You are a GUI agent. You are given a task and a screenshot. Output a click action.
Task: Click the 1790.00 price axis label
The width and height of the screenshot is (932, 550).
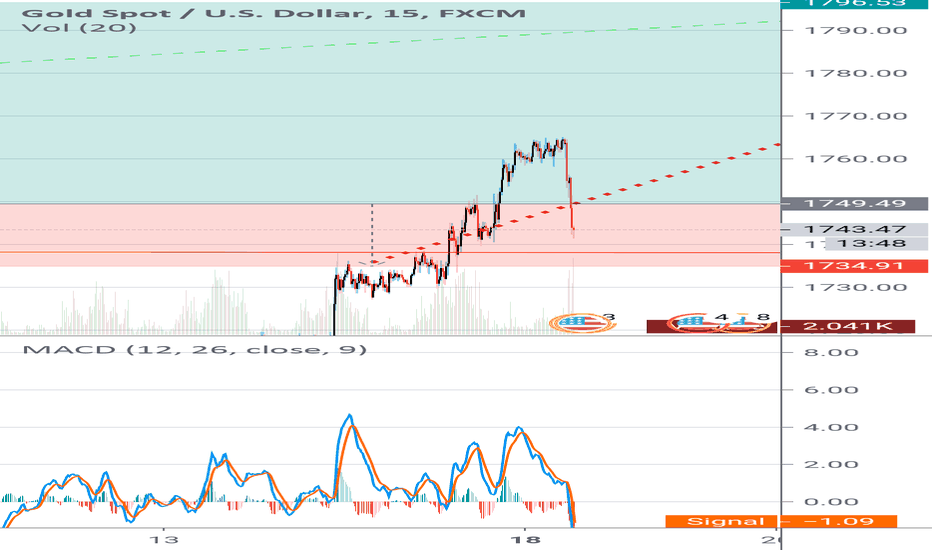856,30
